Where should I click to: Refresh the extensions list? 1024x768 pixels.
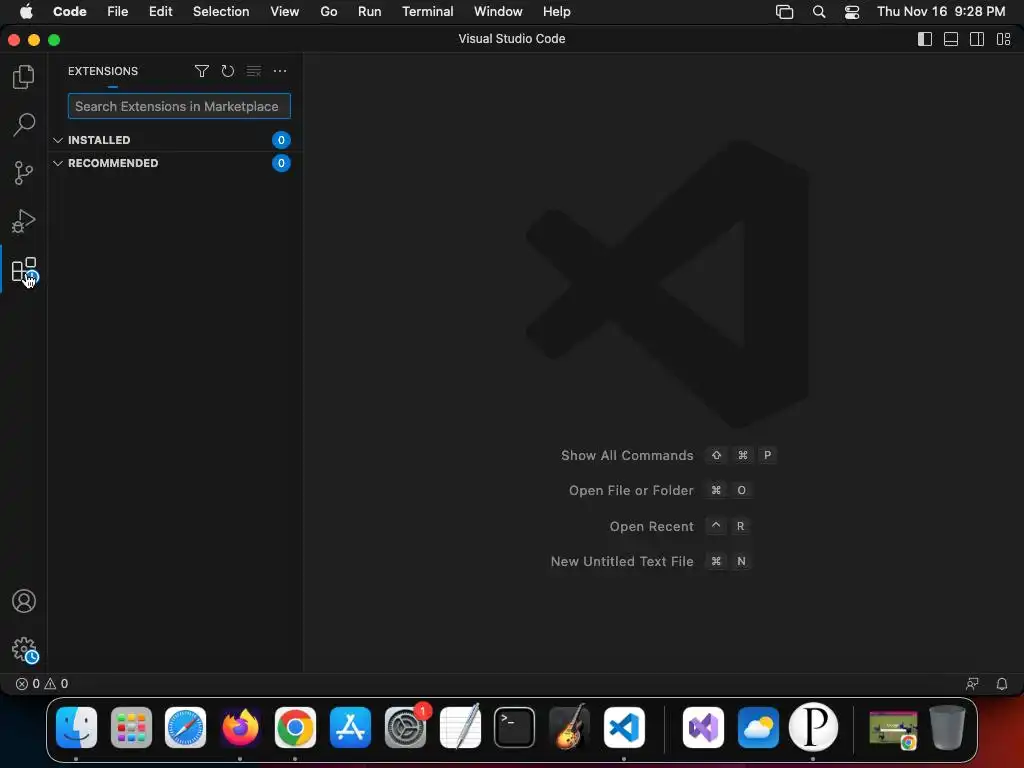227,71
